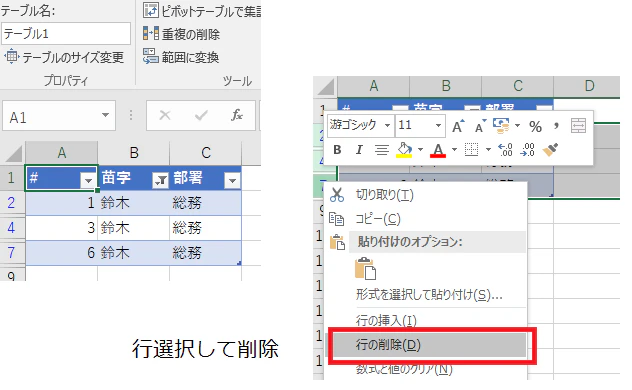Toggle italic formatting in mini toolbar
This screenshot has width=632, height=390.
click(x=359, y=150)
